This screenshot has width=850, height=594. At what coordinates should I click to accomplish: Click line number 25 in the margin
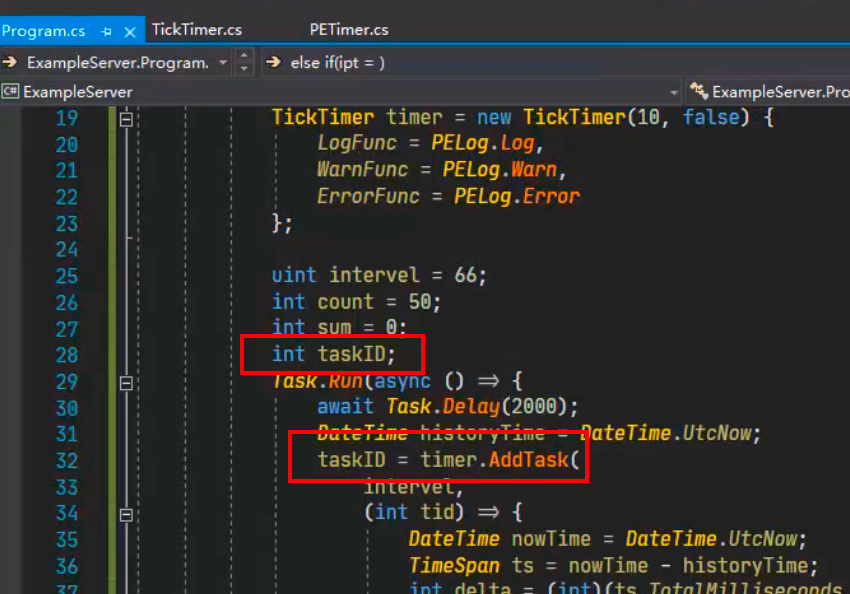66,276
